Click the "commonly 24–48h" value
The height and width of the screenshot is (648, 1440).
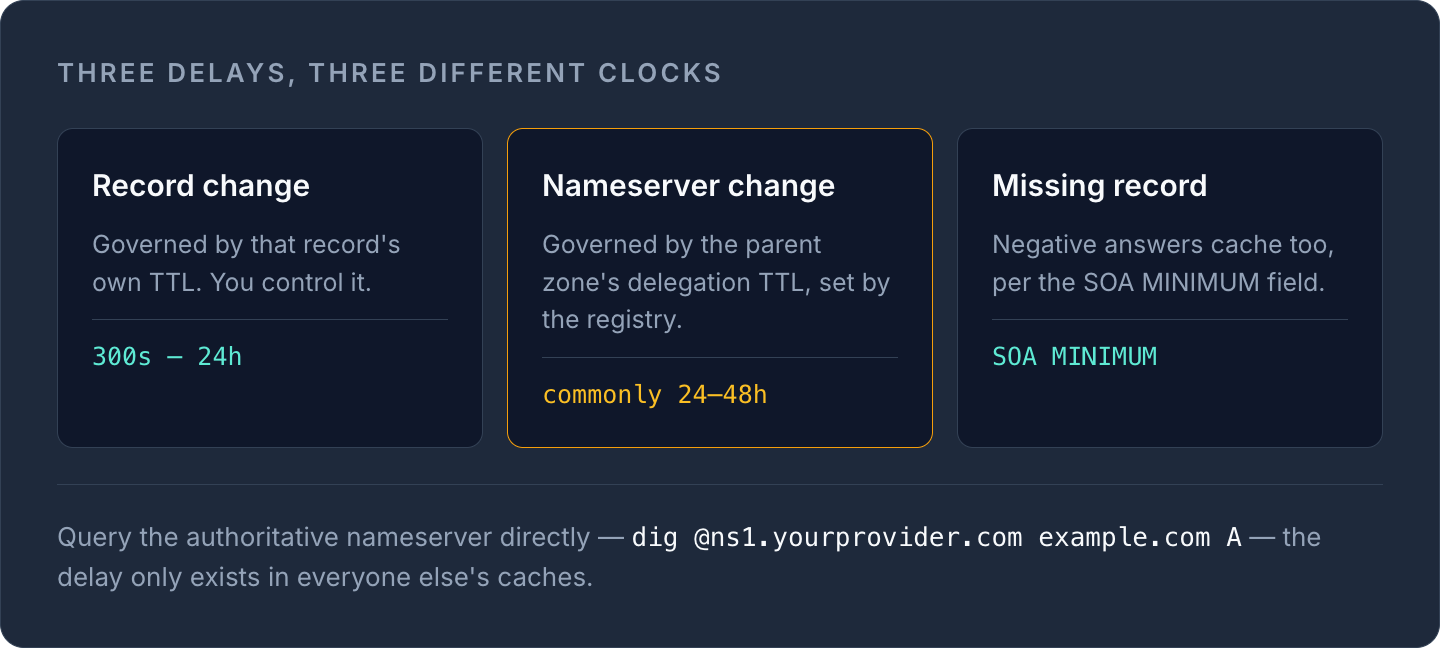click(655, 395)
